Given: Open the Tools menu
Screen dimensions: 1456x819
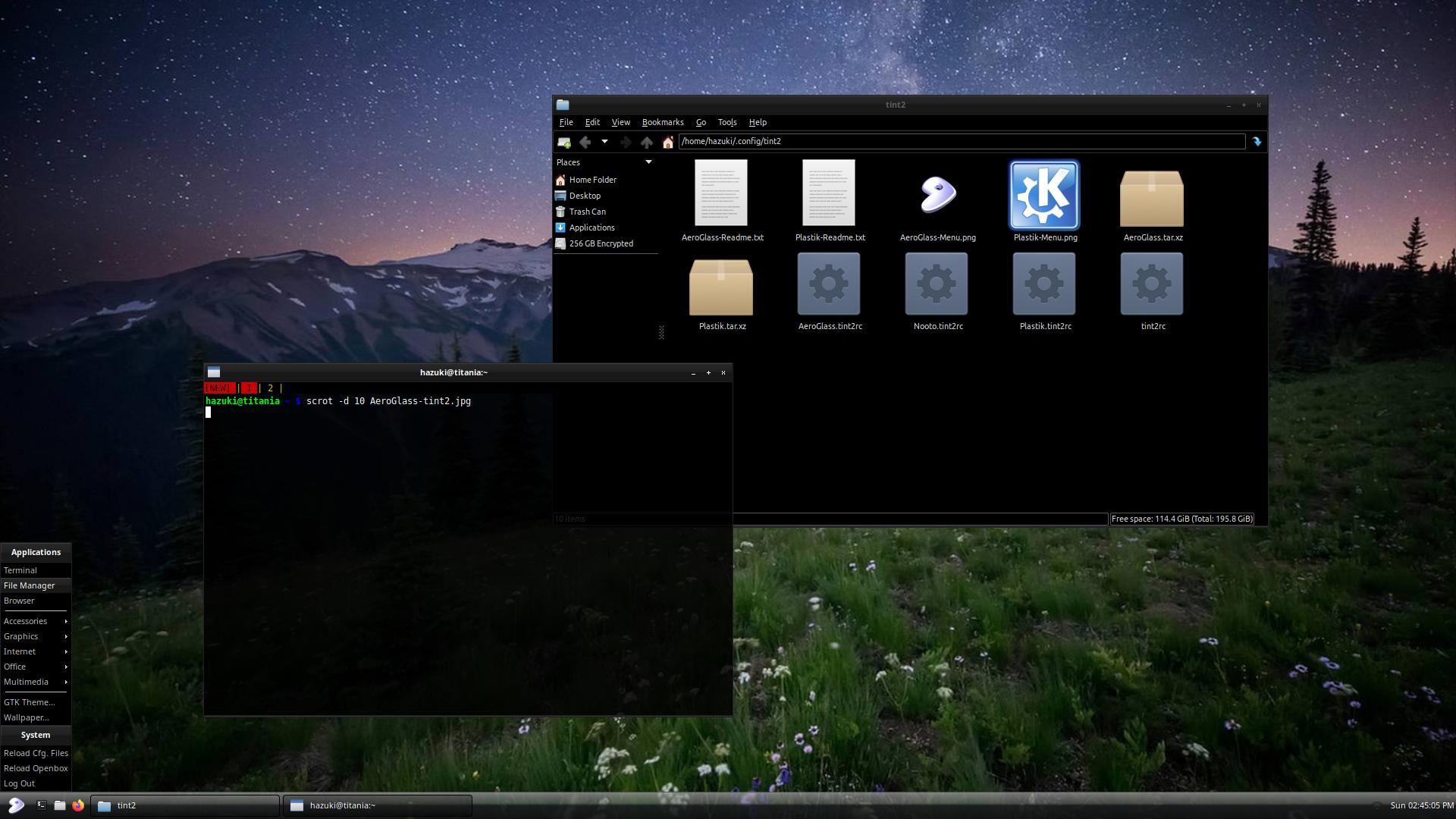Looking at the screenshot, I should click(726, 122).
